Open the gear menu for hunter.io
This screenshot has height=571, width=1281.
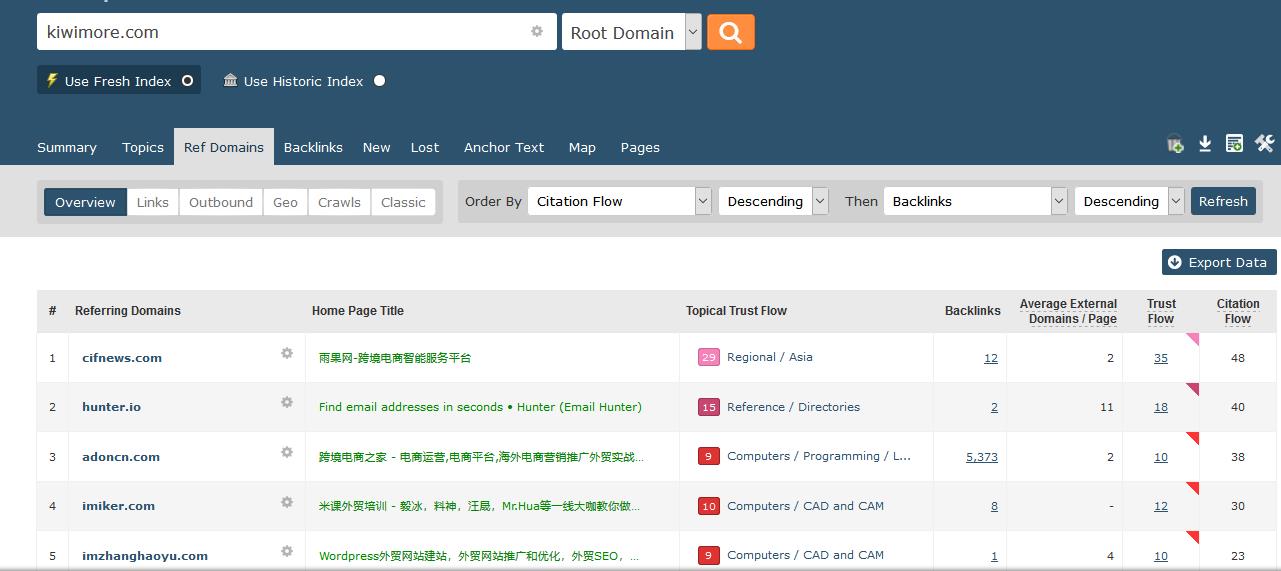pyautogui.click(x=287, y=402)
